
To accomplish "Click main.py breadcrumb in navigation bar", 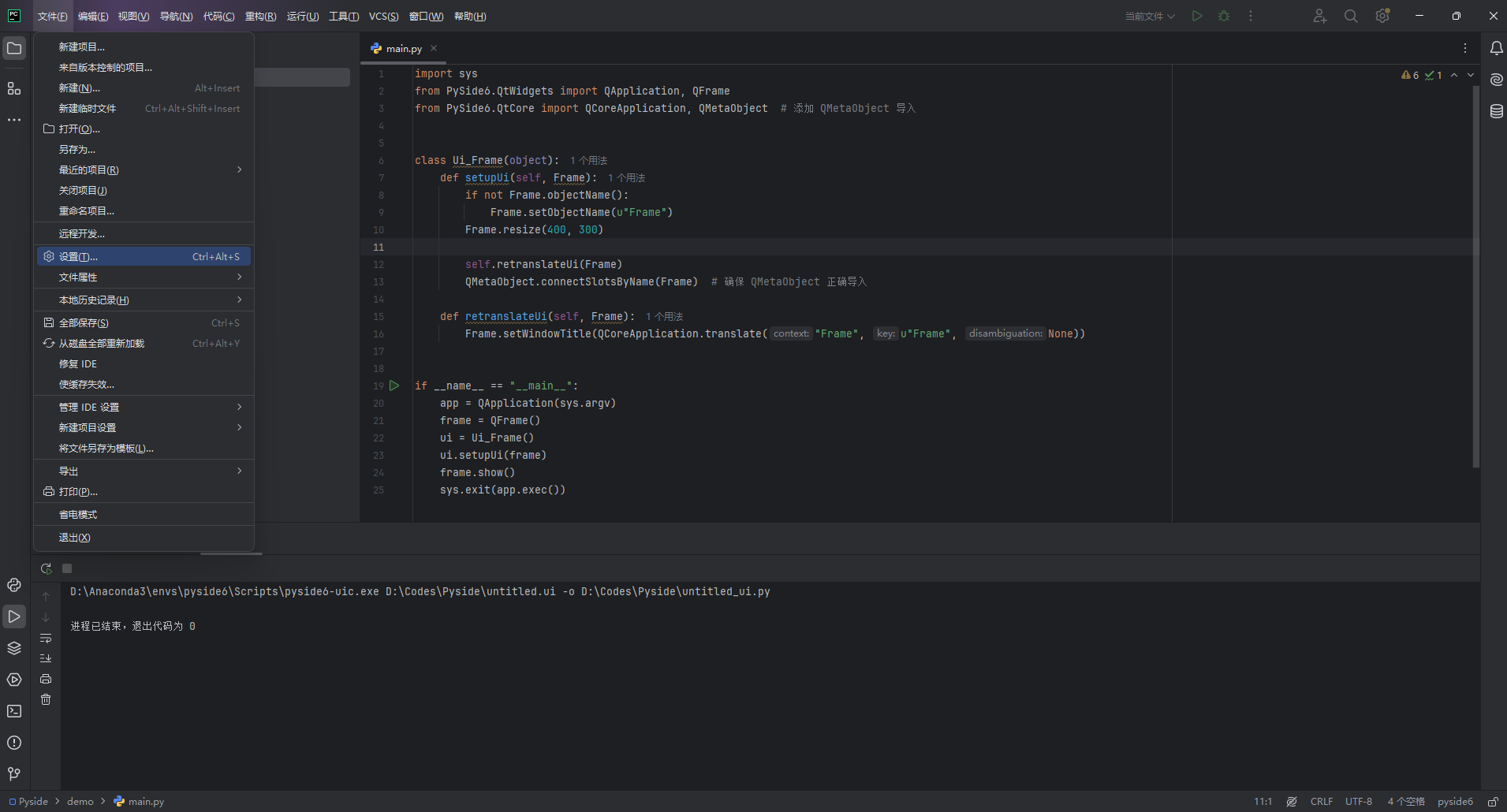I will click(x=140, y=801).
